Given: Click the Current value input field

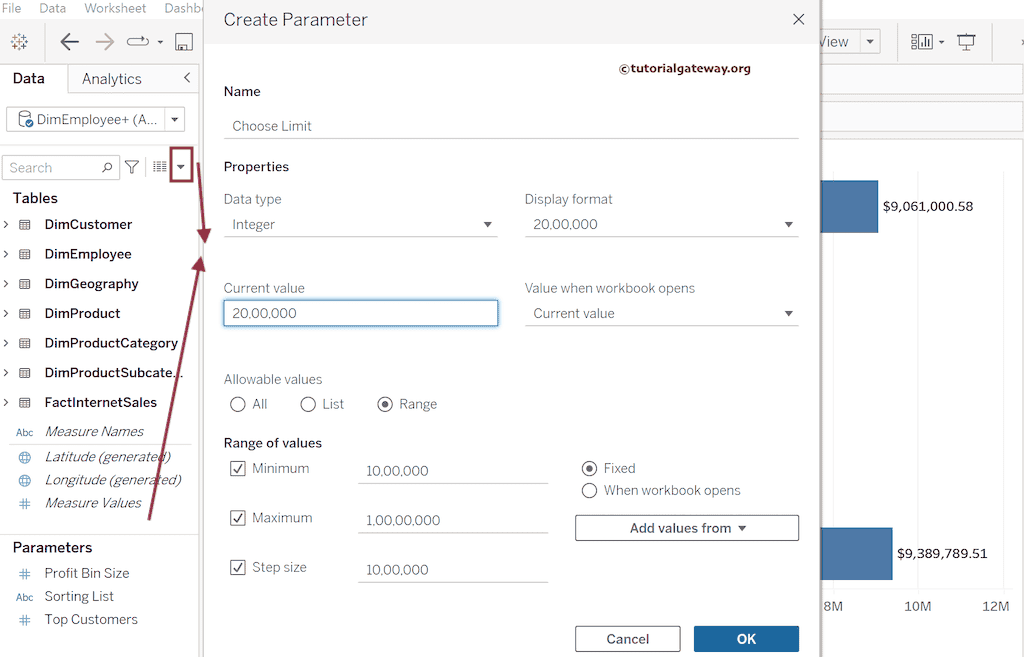Looking at the screenshot, I should tap(360, 312).
